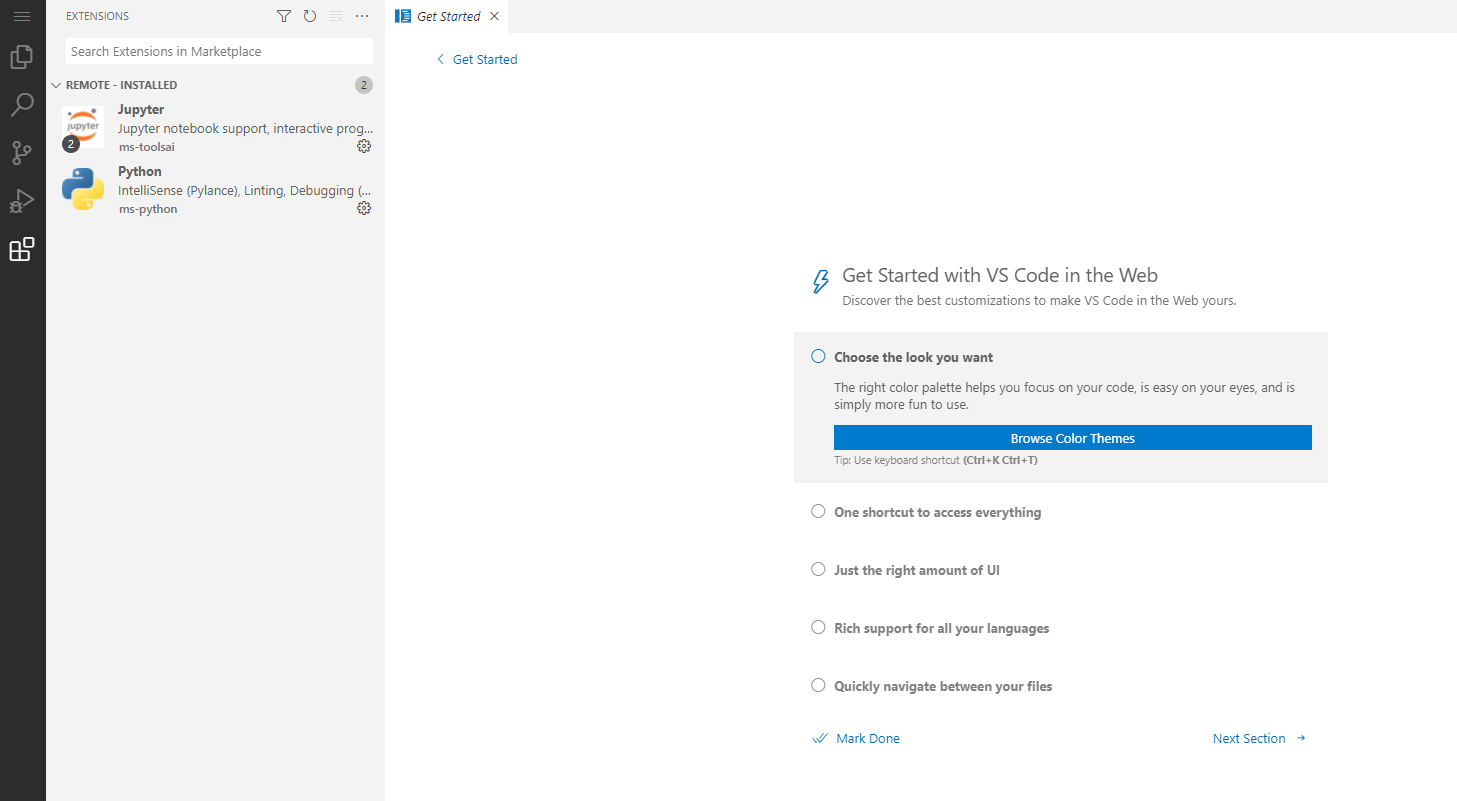Click the back chevron beside Get Started
Viewport: 1457px width, 801px height.
(440, 59)
